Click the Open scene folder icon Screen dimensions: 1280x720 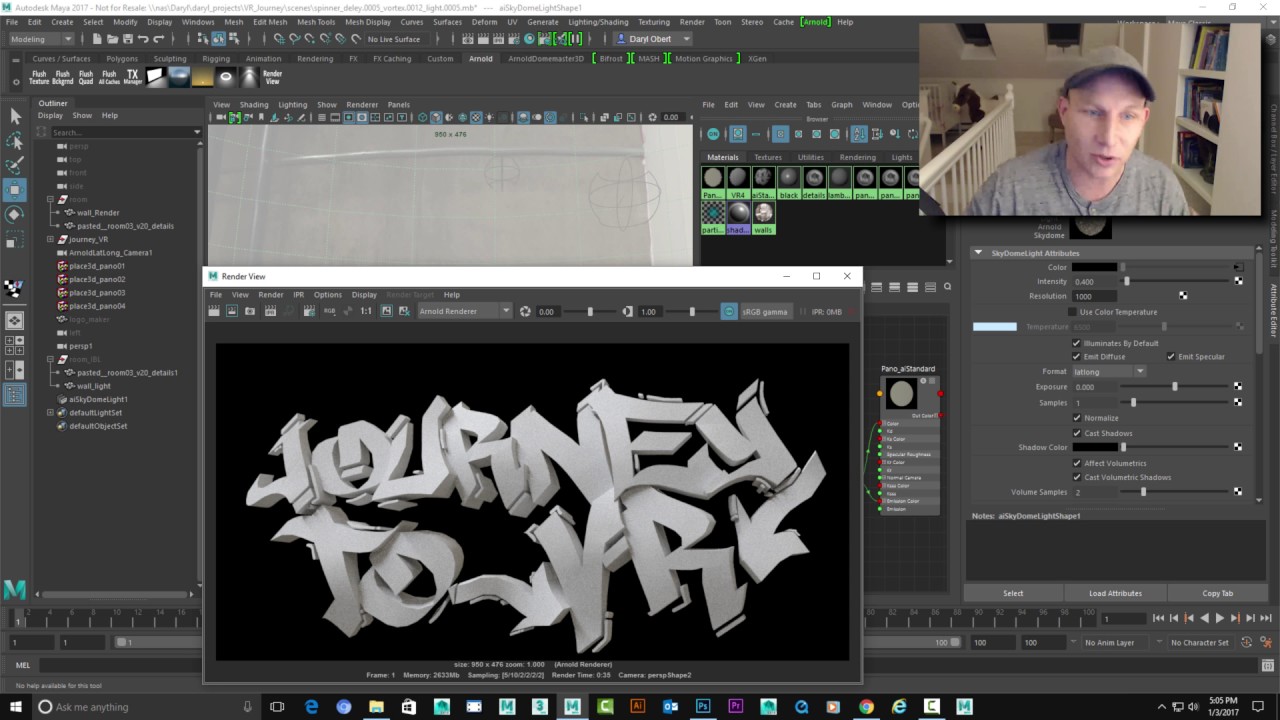coord(112,39)
